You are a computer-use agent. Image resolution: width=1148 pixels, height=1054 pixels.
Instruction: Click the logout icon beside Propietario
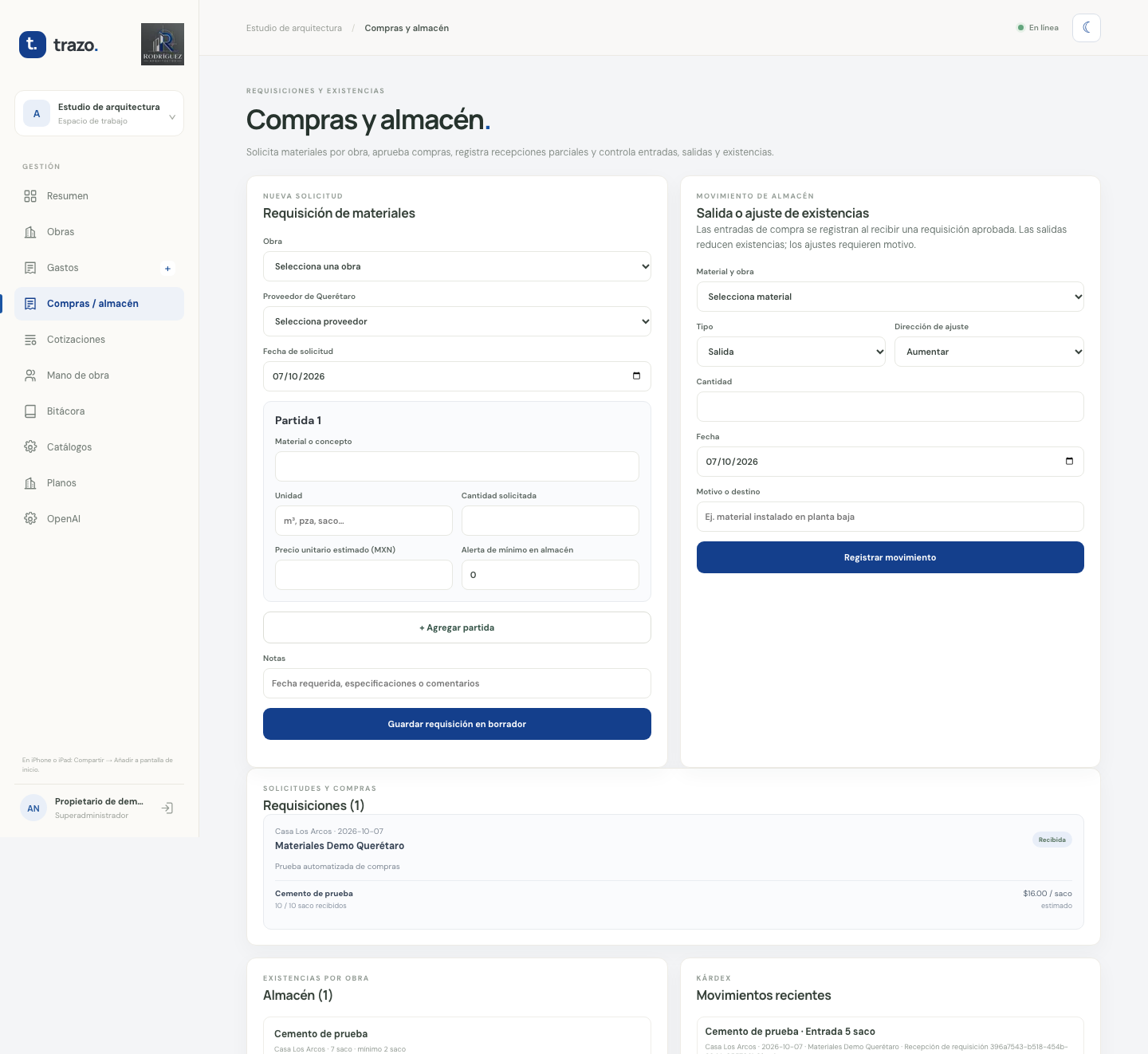pyautogui.click(x=167, y=808)
